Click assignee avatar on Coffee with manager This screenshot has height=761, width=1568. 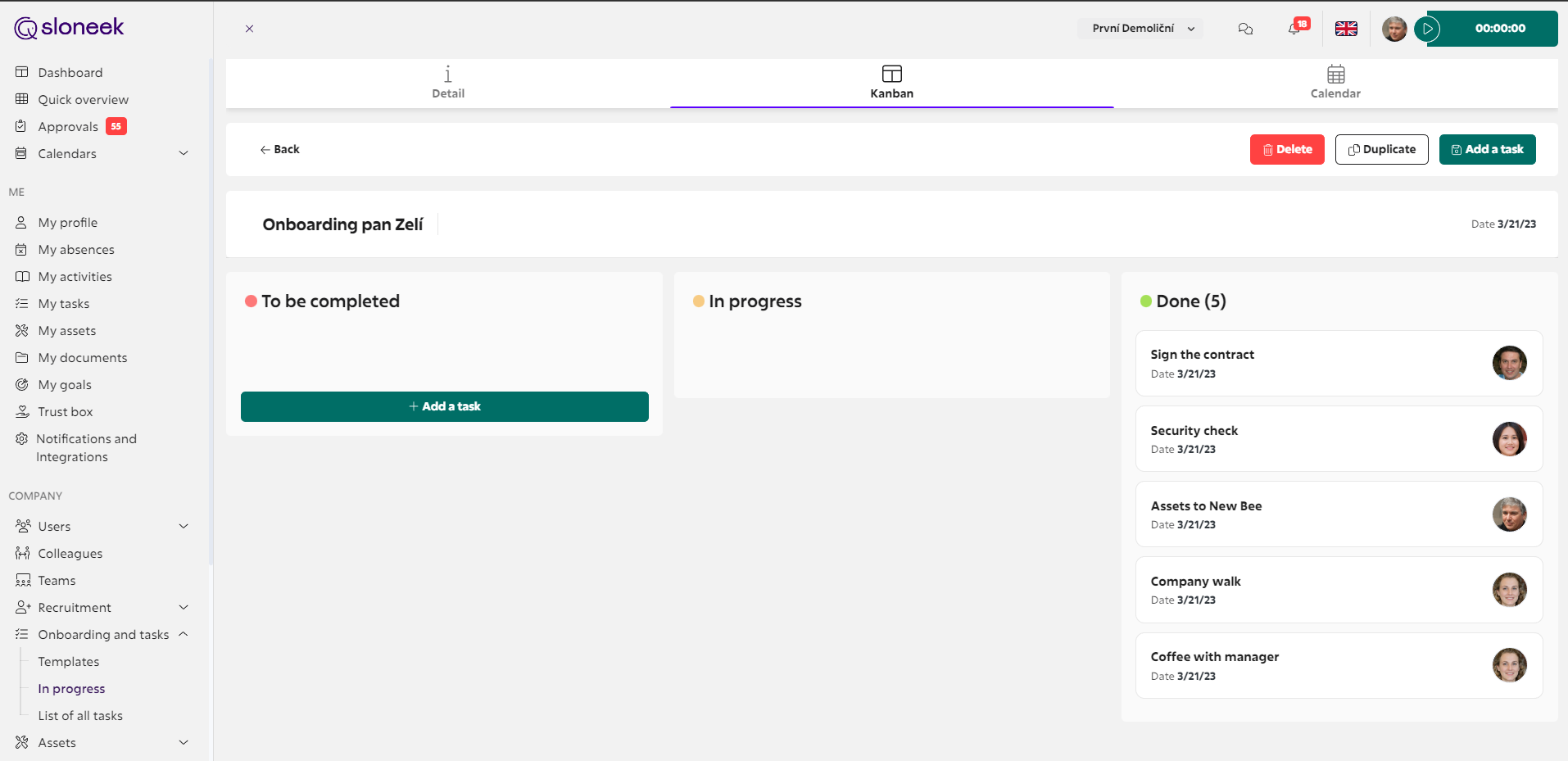tap(1509, 665)
